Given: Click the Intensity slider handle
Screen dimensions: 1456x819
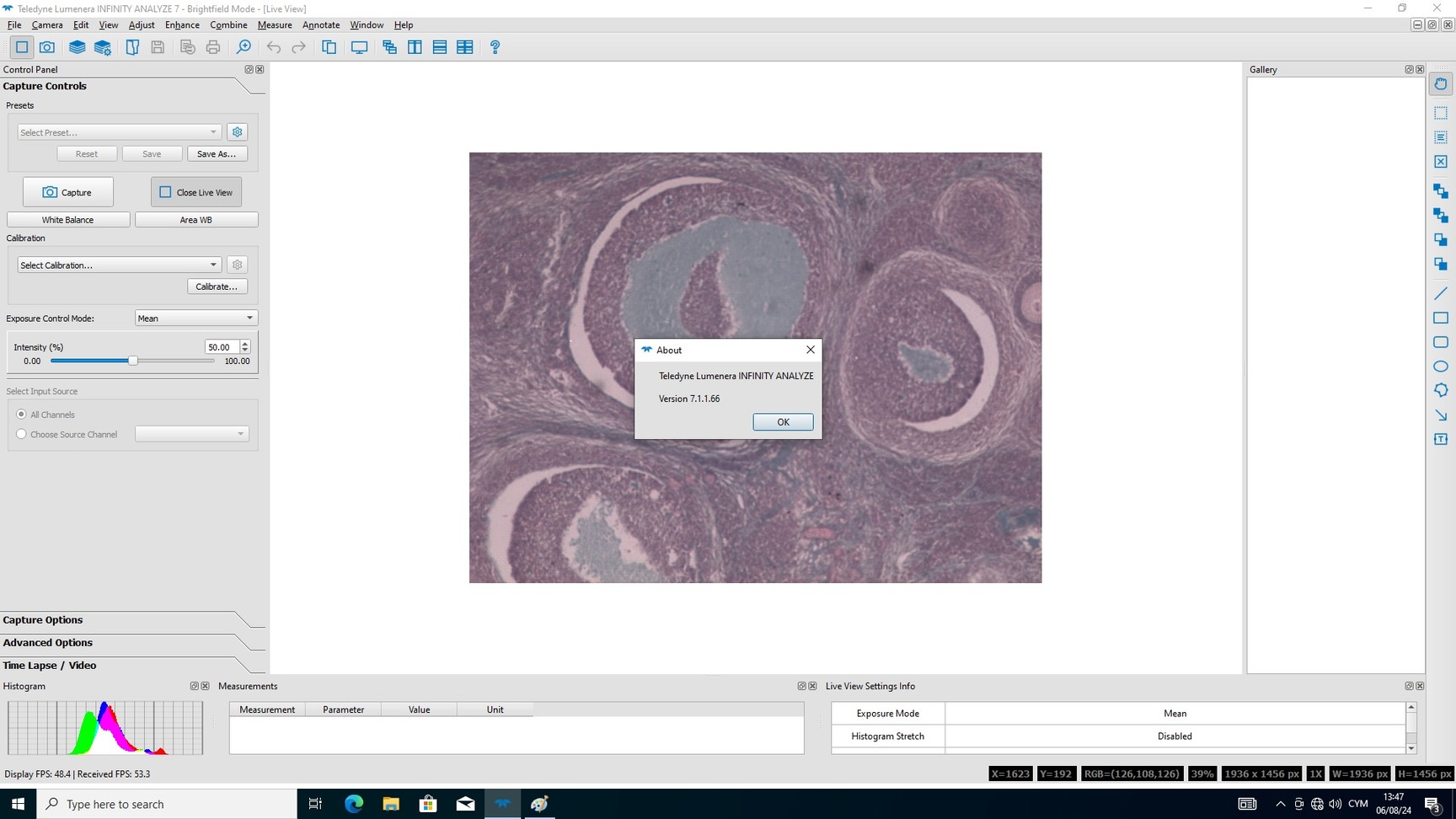Looking at the screenshot, I should tap(132, 361).
